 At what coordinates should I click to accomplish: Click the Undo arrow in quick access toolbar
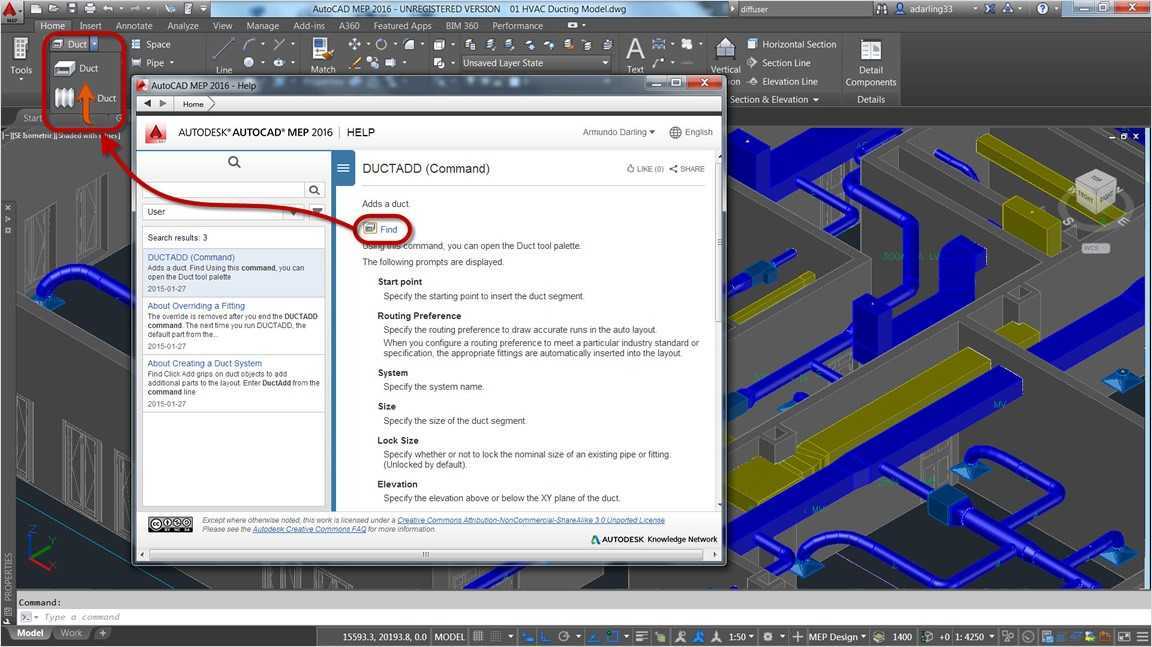(x=108, y=9)
